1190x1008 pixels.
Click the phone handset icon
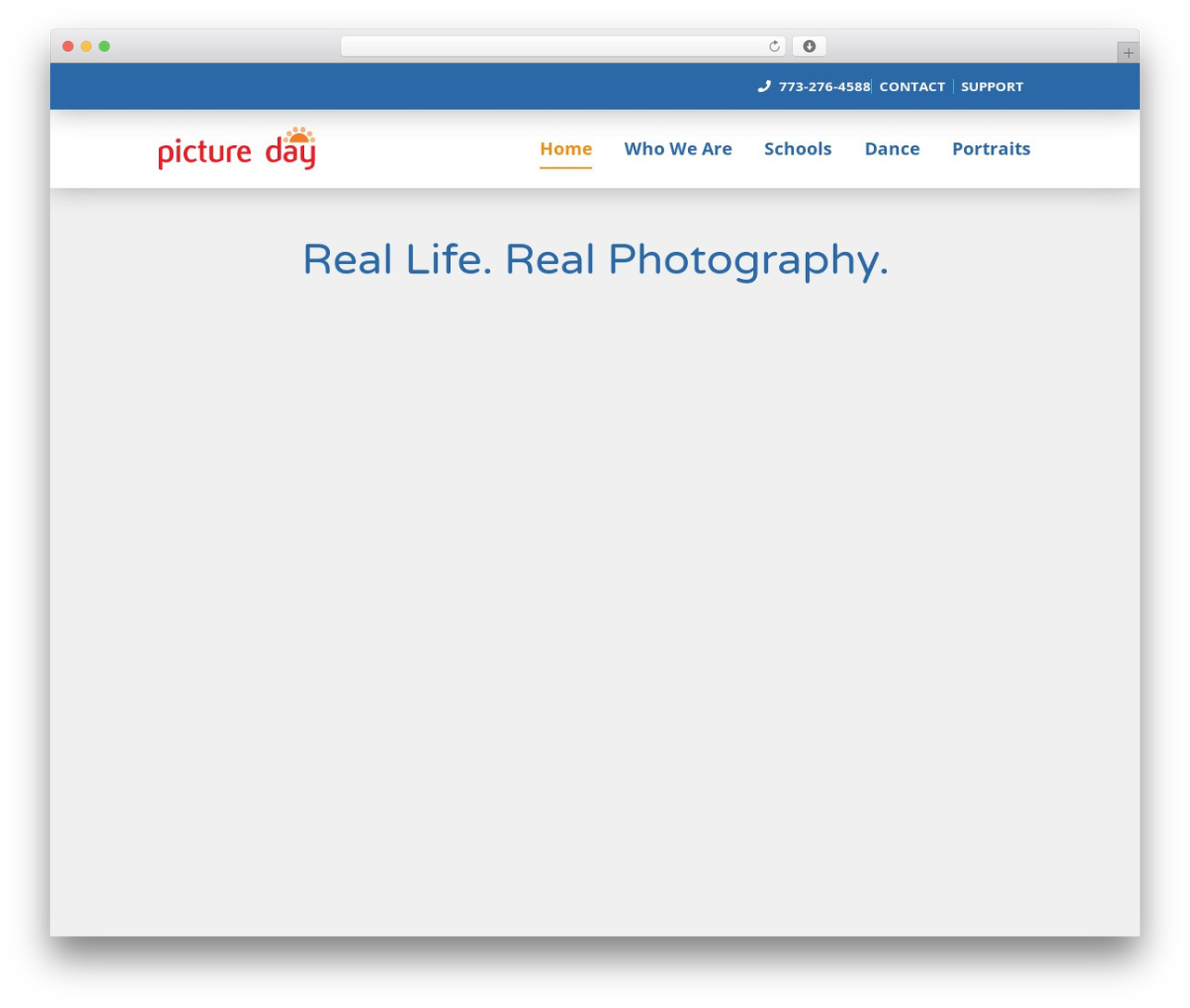(x=764, y=86)
